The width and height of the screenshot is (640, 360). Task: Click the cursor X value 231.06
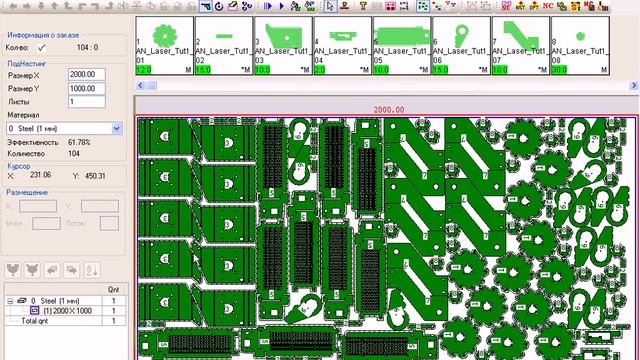[x=40, y=175]
